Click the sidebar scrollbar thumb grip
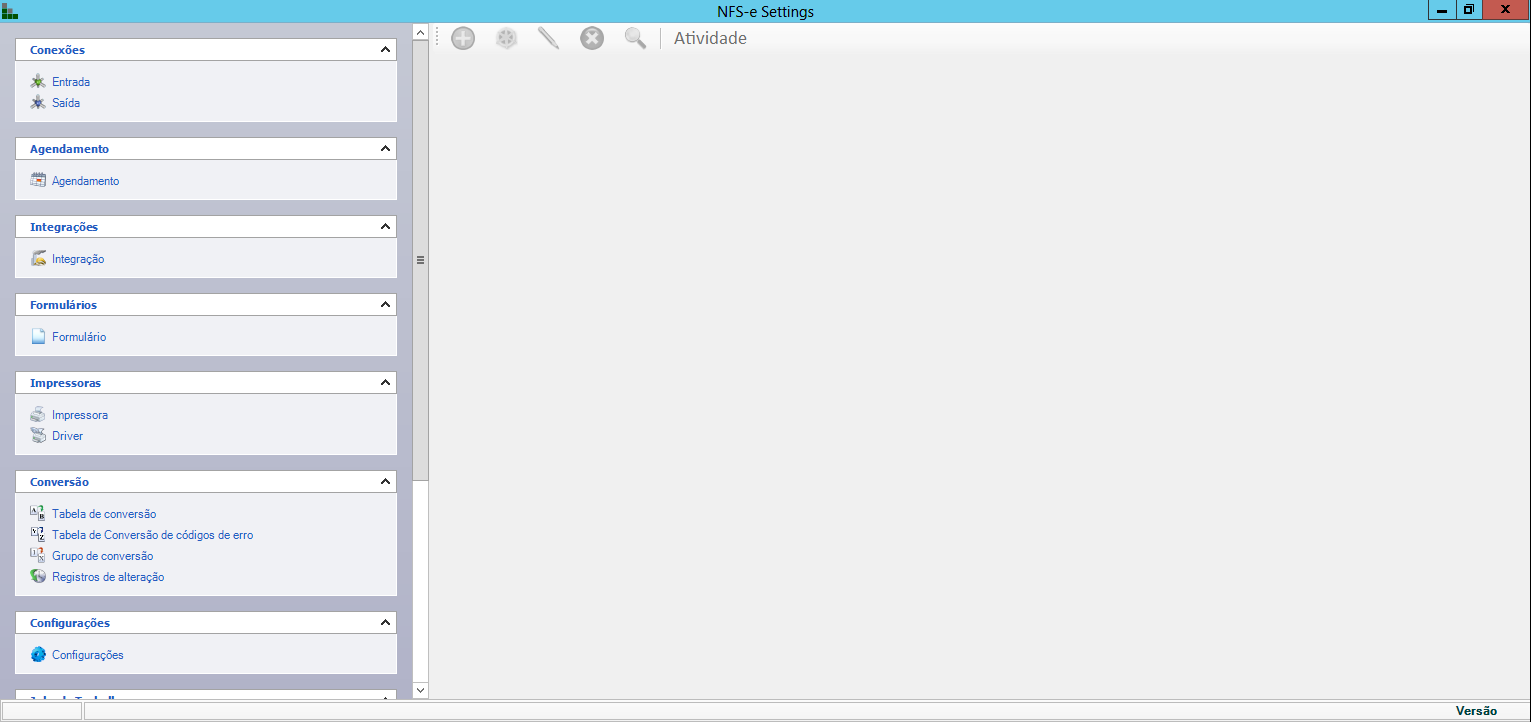Screen dimensions: 1531x722 click(421, 260)
